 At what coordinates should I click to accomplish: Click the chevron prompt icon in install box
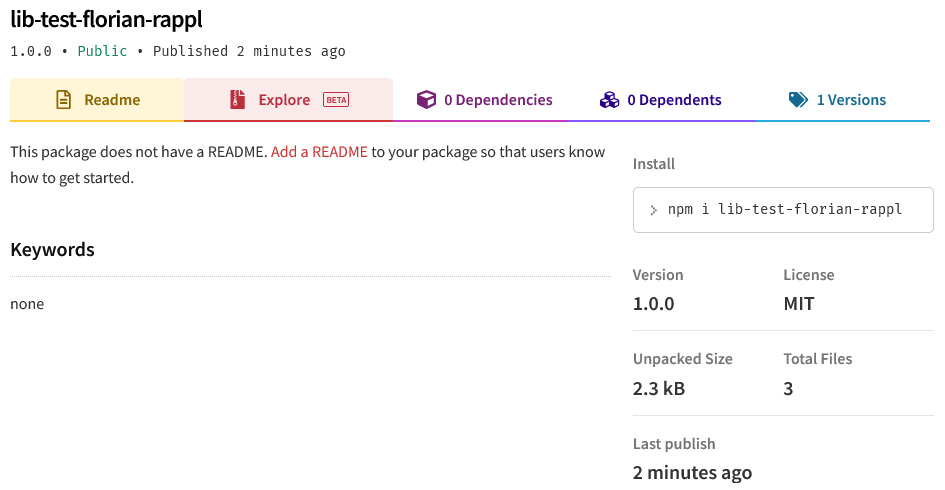coord(653,210)
